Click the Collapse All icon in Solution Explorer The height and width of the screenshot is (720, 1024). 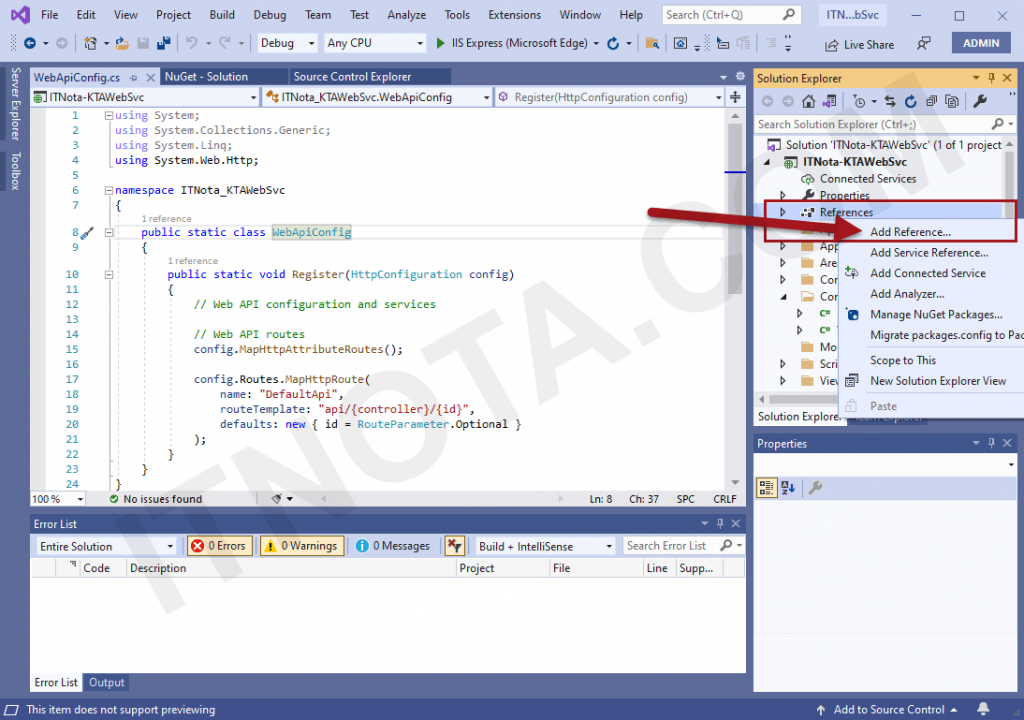931,100
